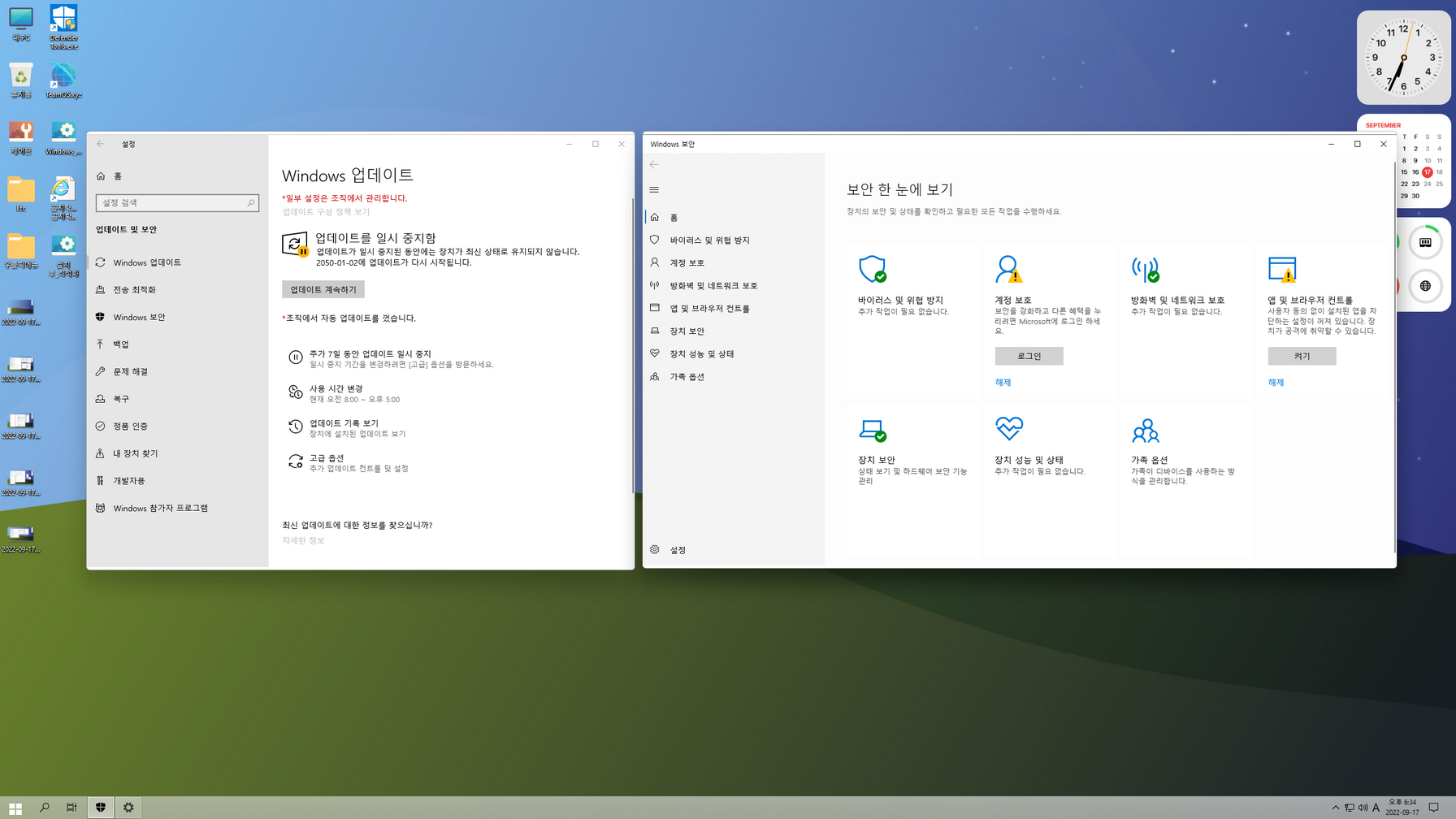1456x819 pixels.
Task: Open the Recycle Bin desktop icon
Action: tap(21, 81)
